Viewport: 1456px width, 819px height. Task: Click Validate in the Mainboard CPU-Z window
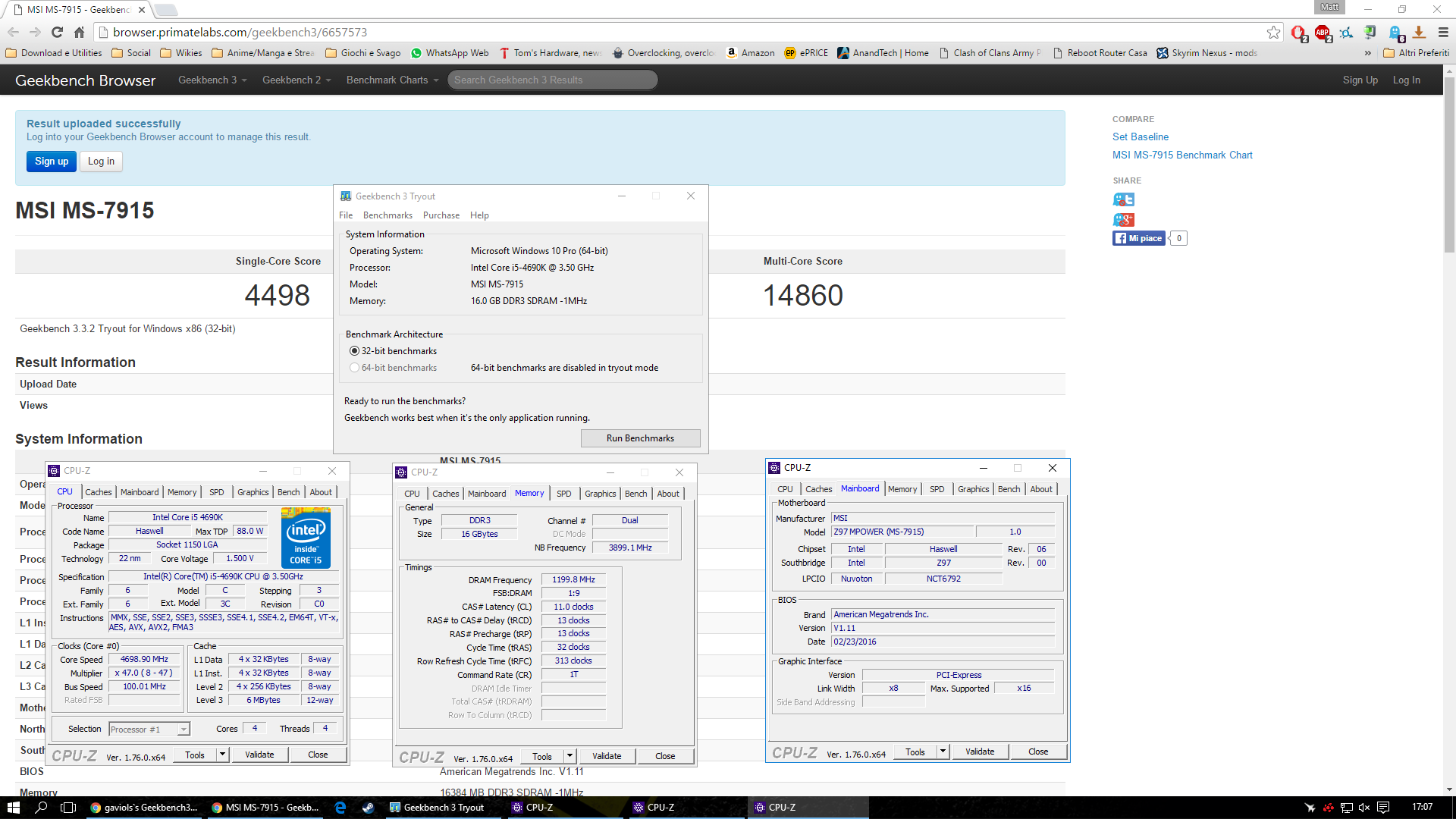(980, 752)
